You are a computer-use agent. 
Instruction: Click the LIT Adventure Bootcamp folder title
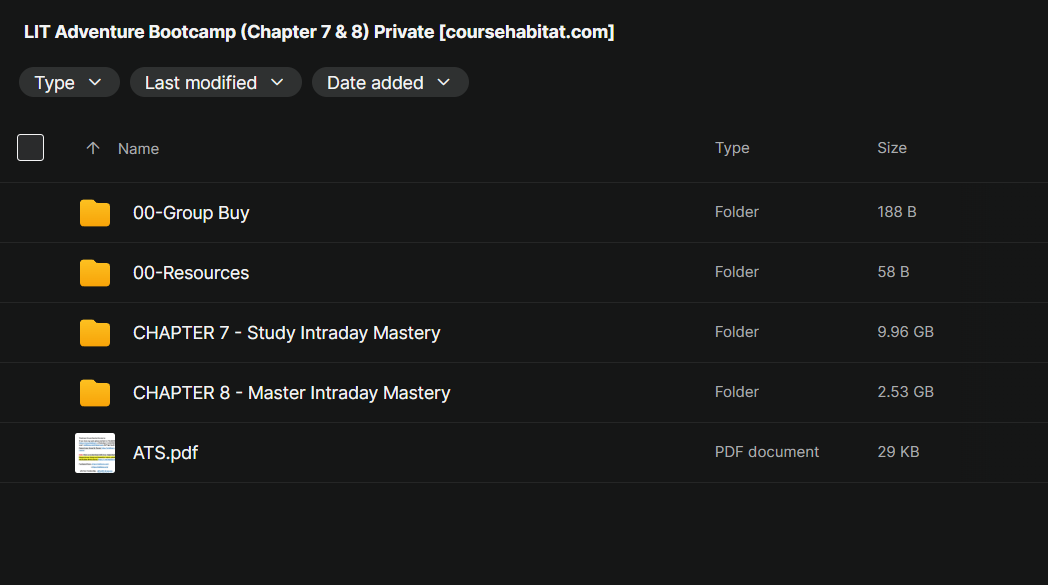(319, 32)
